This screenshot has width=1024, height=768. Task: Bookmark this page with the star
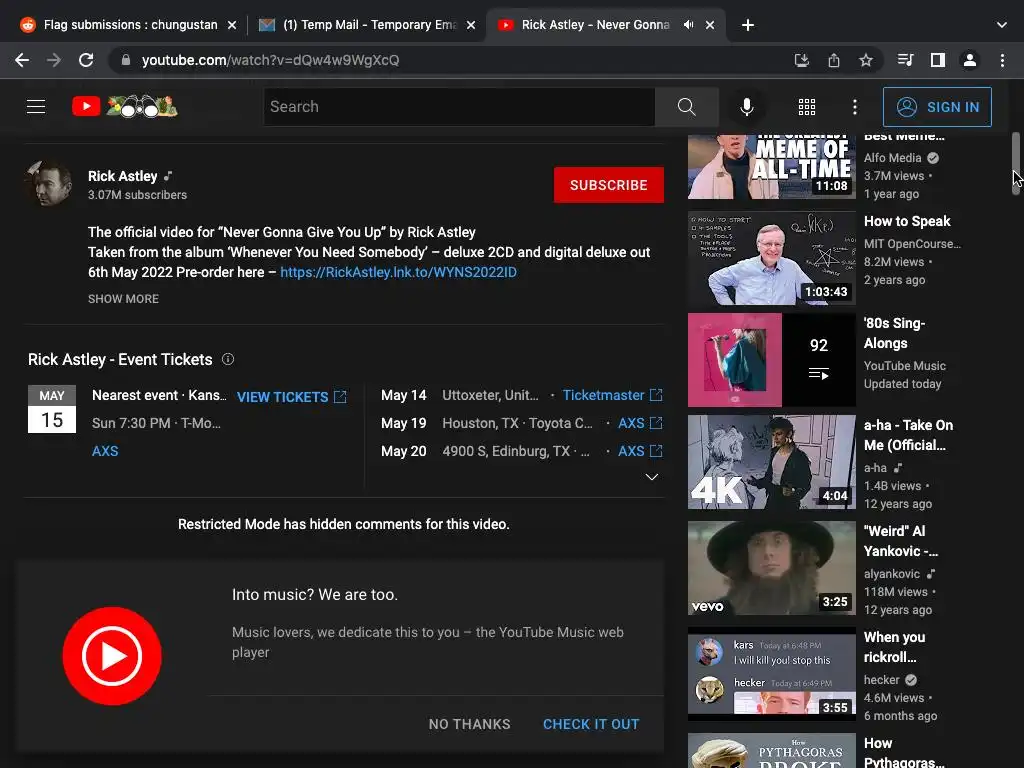tap(866, 60)
